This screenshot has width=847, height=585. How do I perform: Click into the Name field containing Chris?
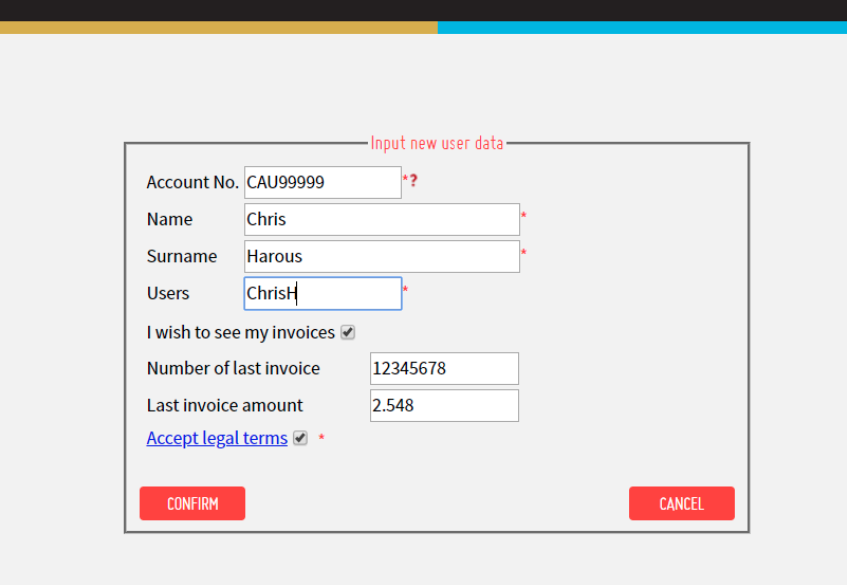pos(382,219)
